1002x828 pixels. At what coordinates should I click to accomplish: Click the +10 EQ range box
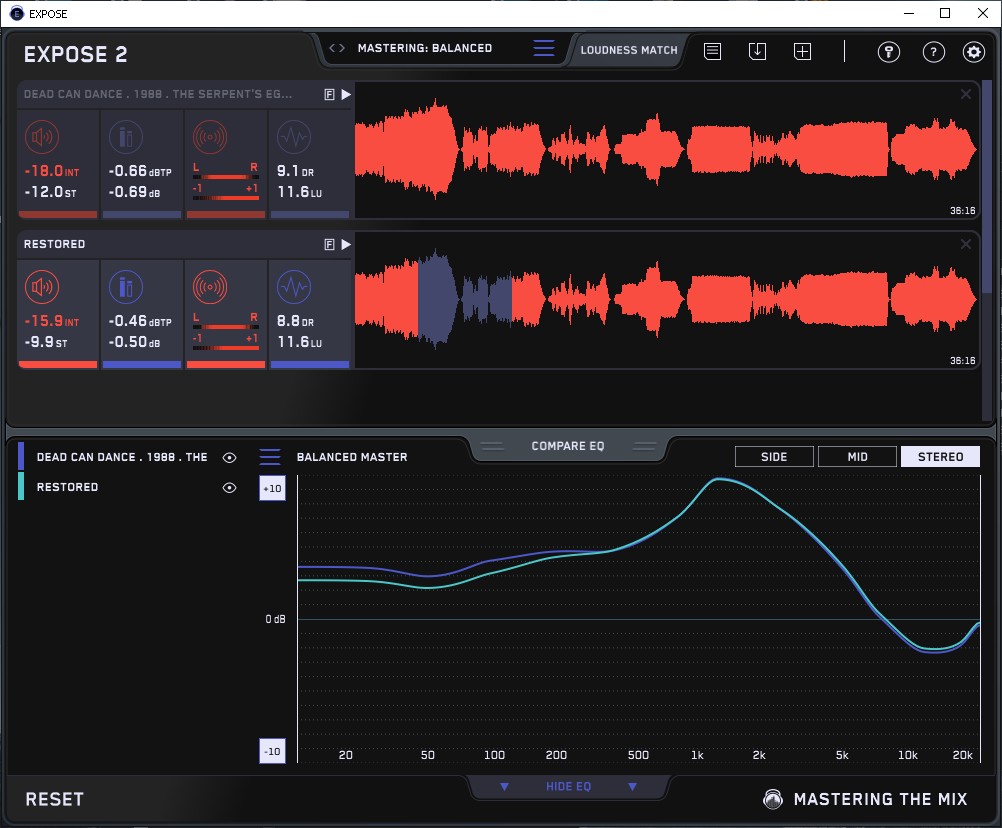(x=272, y=489)
